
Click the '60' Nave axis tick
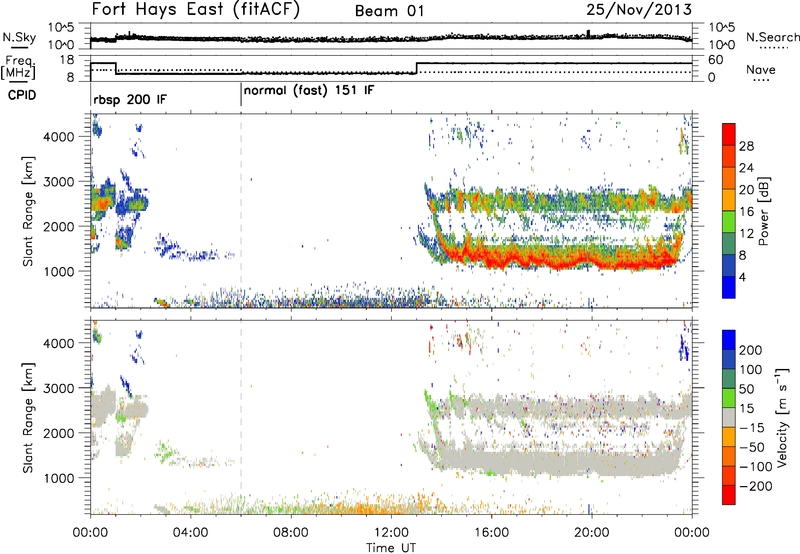point(716,60)
